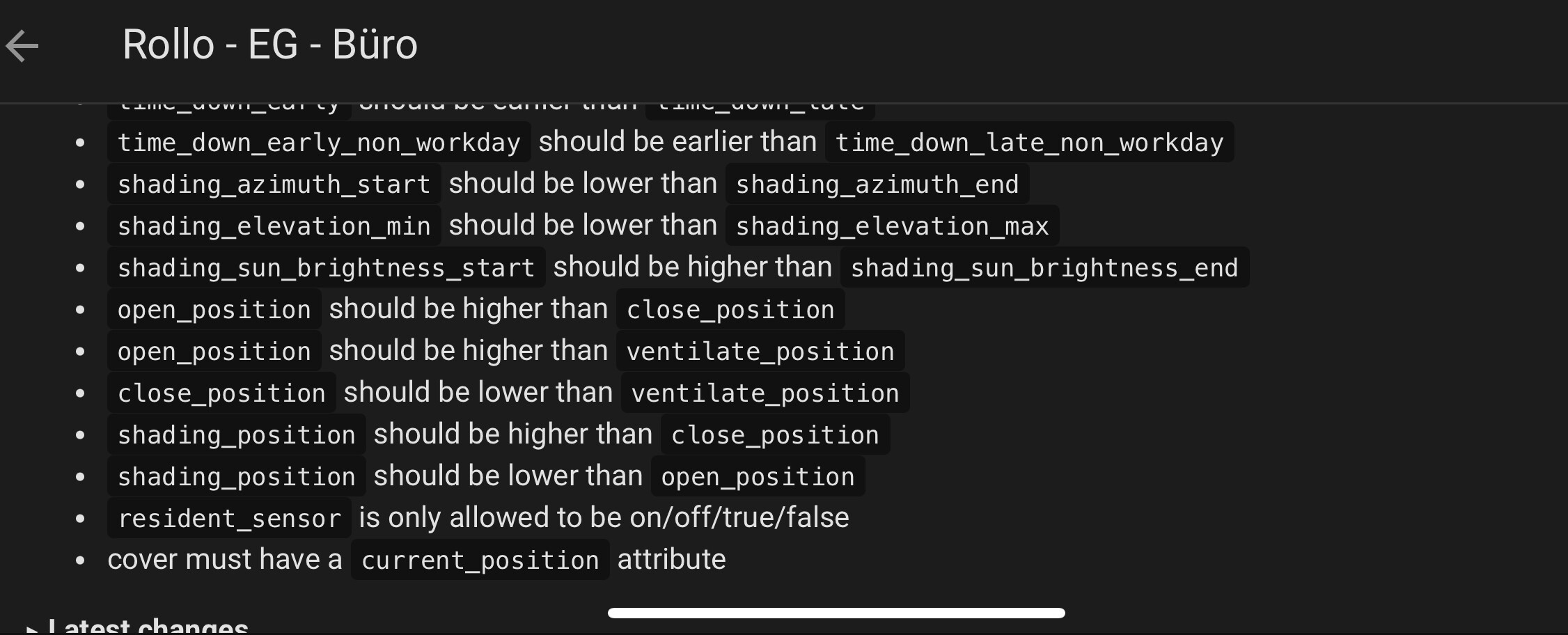
Task: Click shading_position in the 'lower than open_position' row
Action: (x=236, y=477)
